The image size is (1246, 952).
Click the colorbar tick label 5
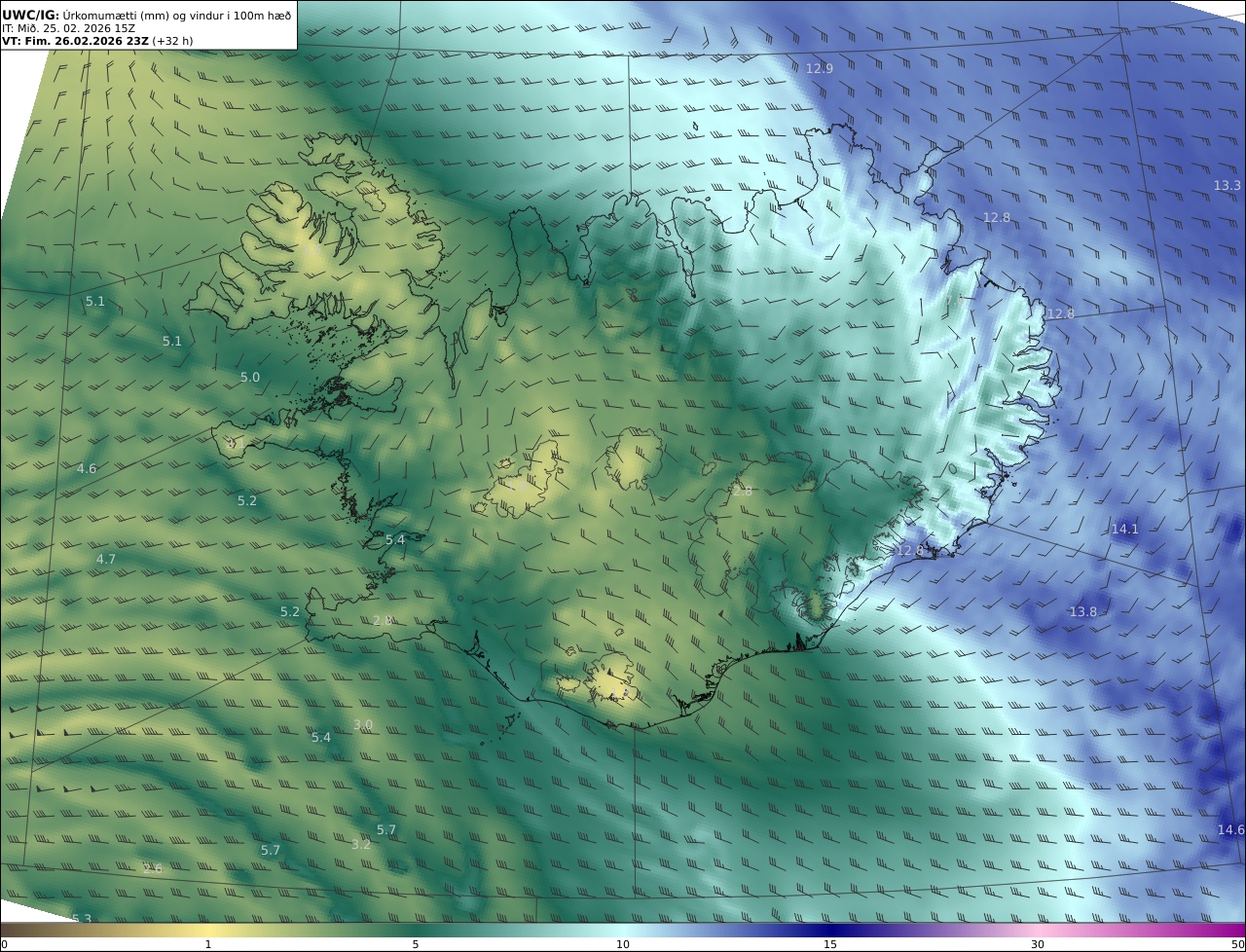coord(416,944)
